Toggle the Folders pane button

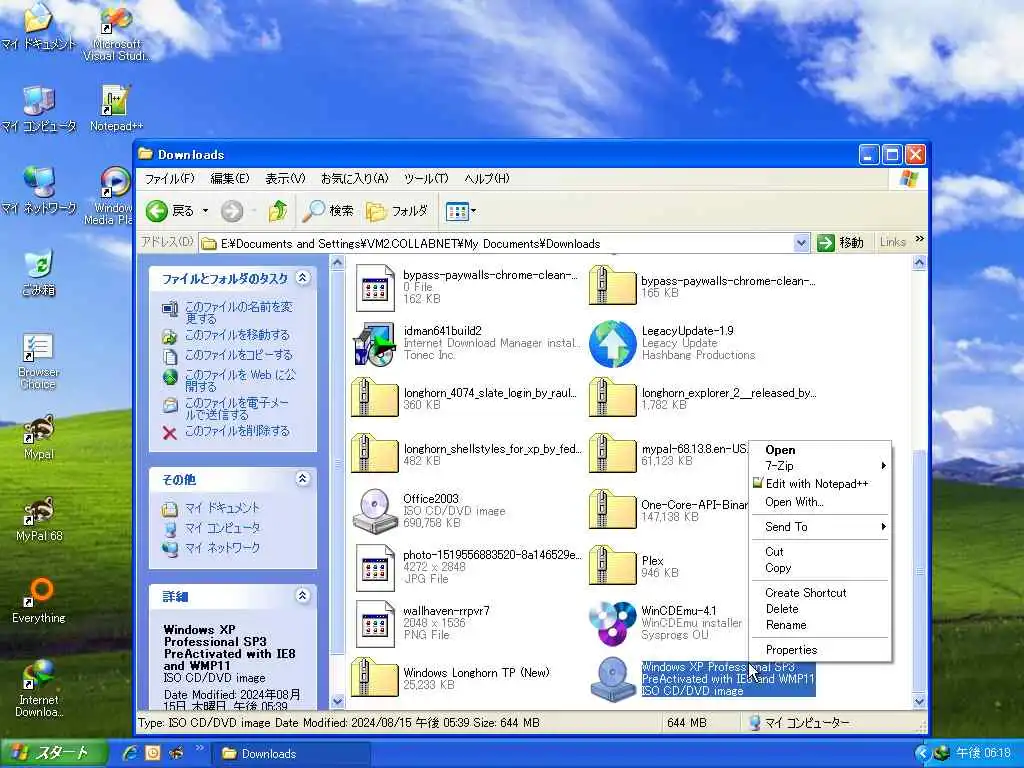[x=397, y=211]
